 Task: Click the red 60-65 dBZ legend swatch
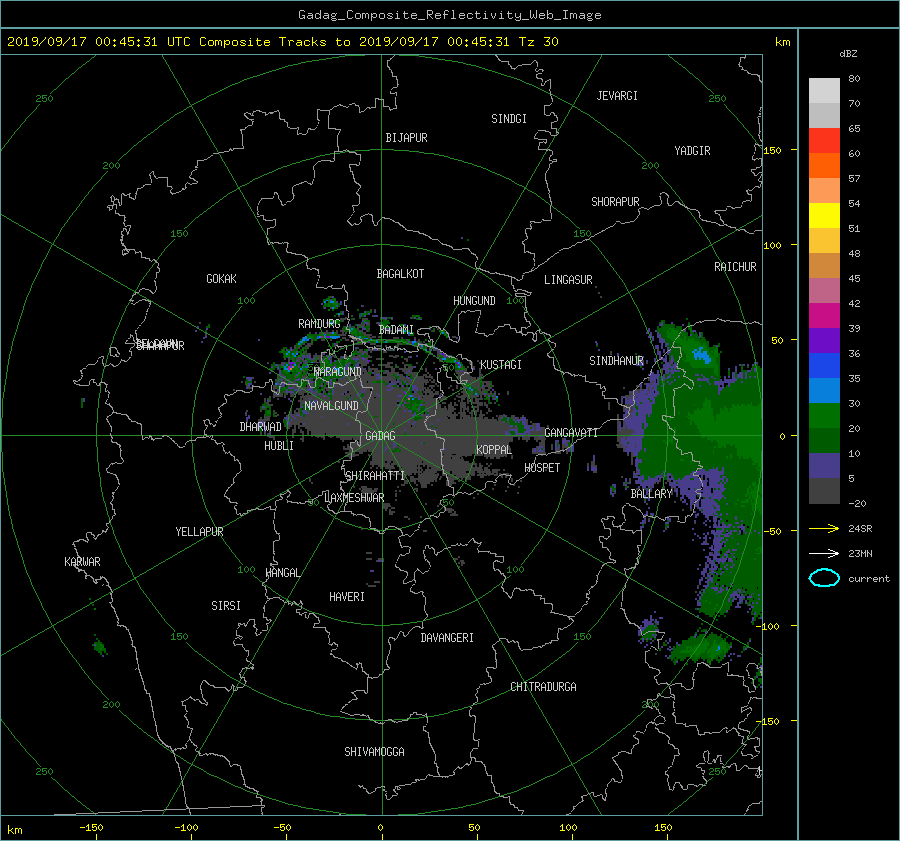tap(824, 140)
